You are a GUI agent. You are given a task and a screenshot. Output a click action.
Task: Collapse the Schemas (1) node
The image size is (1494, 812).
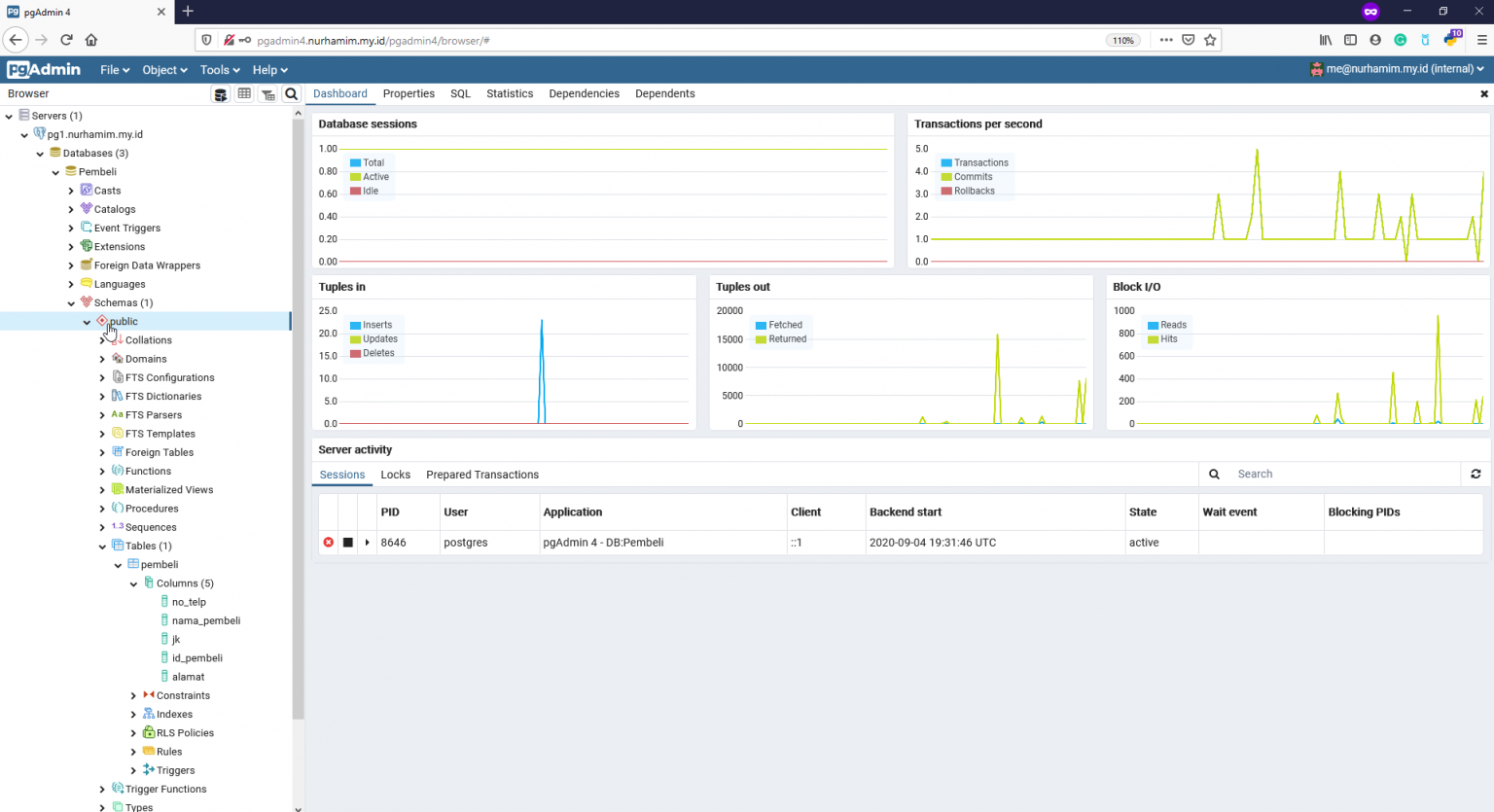(71, 303)
